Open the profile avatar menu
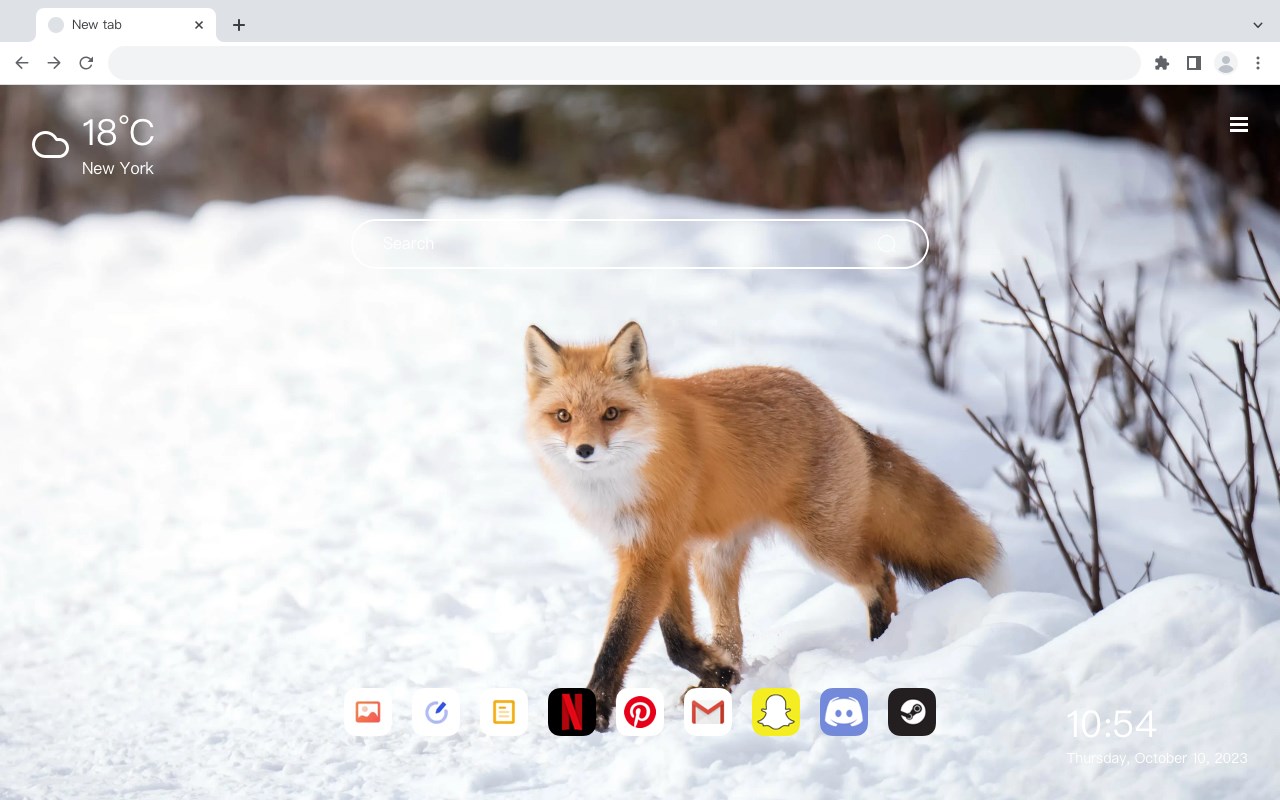 coord(1226,63)
